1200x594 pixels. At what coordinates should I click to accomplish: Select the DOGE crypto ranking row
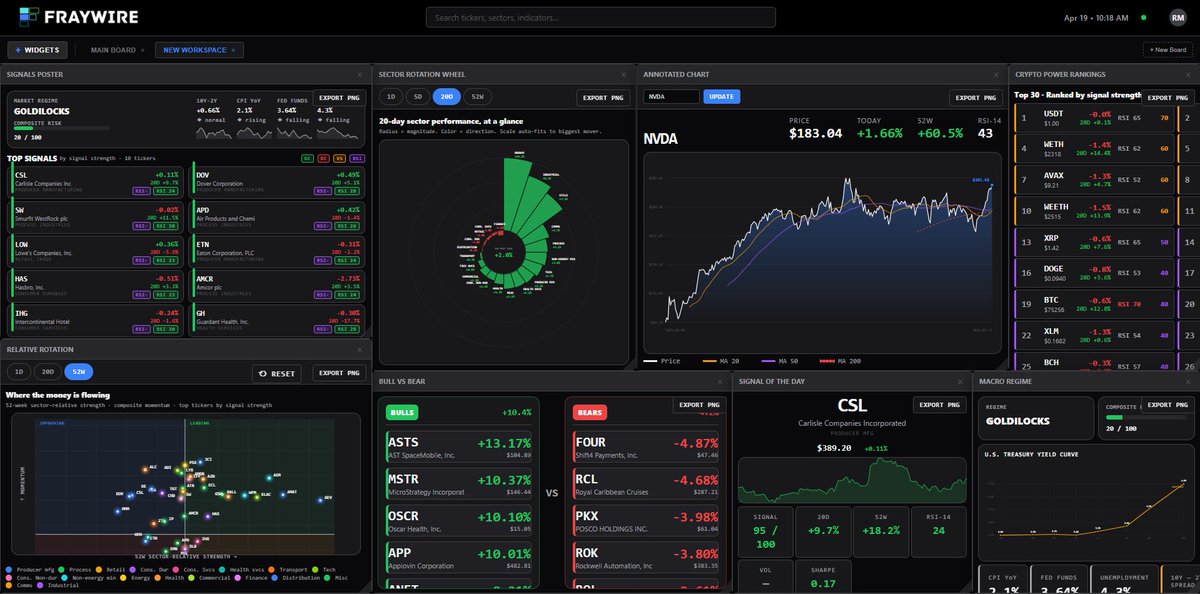[1095, 272]
